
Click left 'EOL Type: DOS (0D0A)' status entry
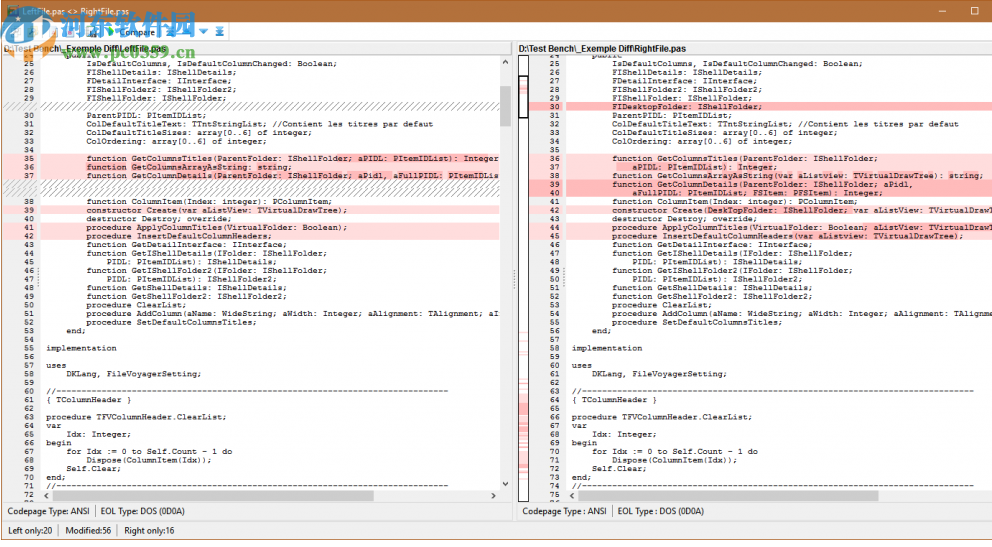coord(142,511)
